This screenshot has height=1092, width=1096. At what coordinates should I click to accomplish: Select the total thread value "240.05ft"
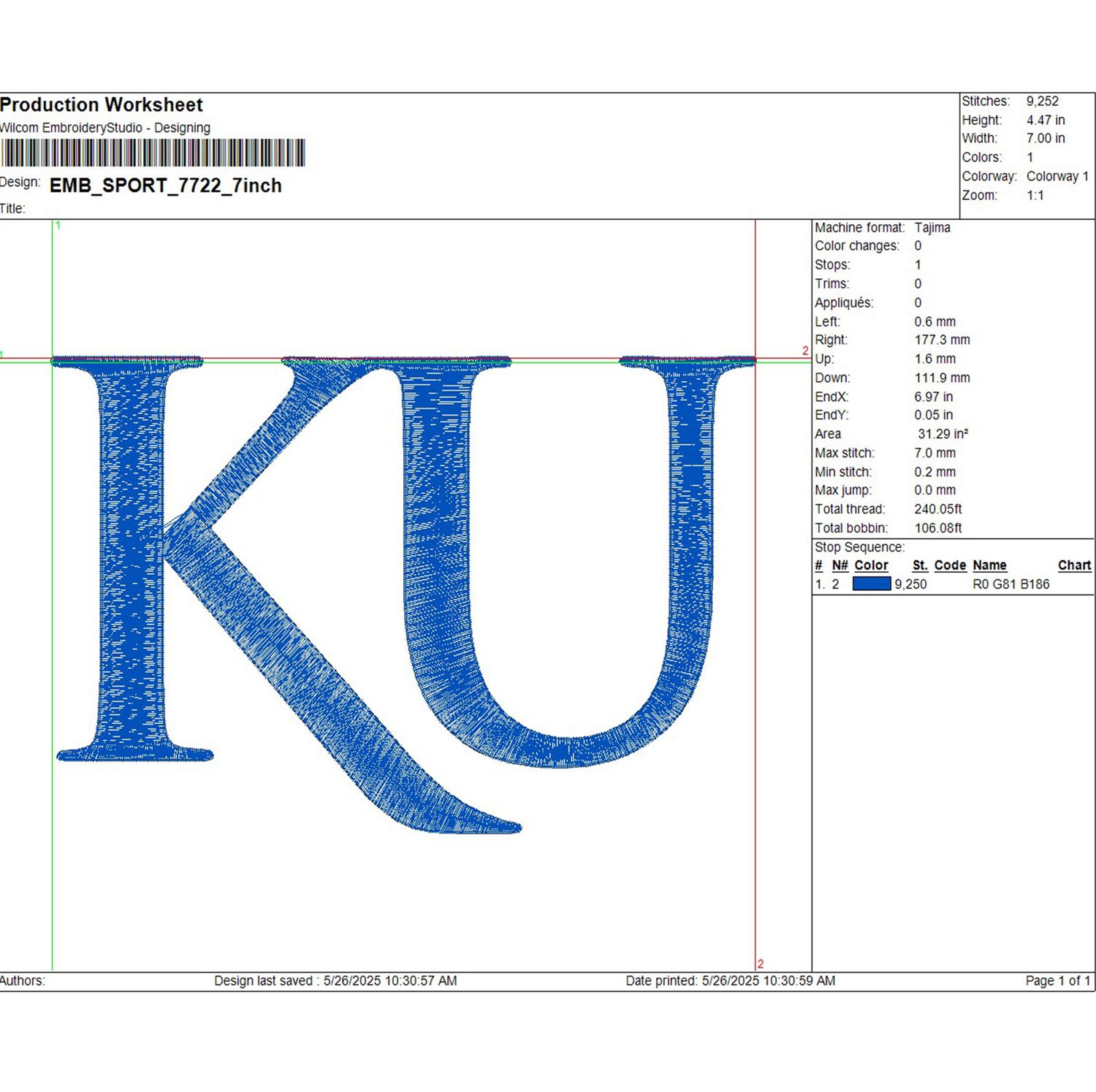(938, 509)
